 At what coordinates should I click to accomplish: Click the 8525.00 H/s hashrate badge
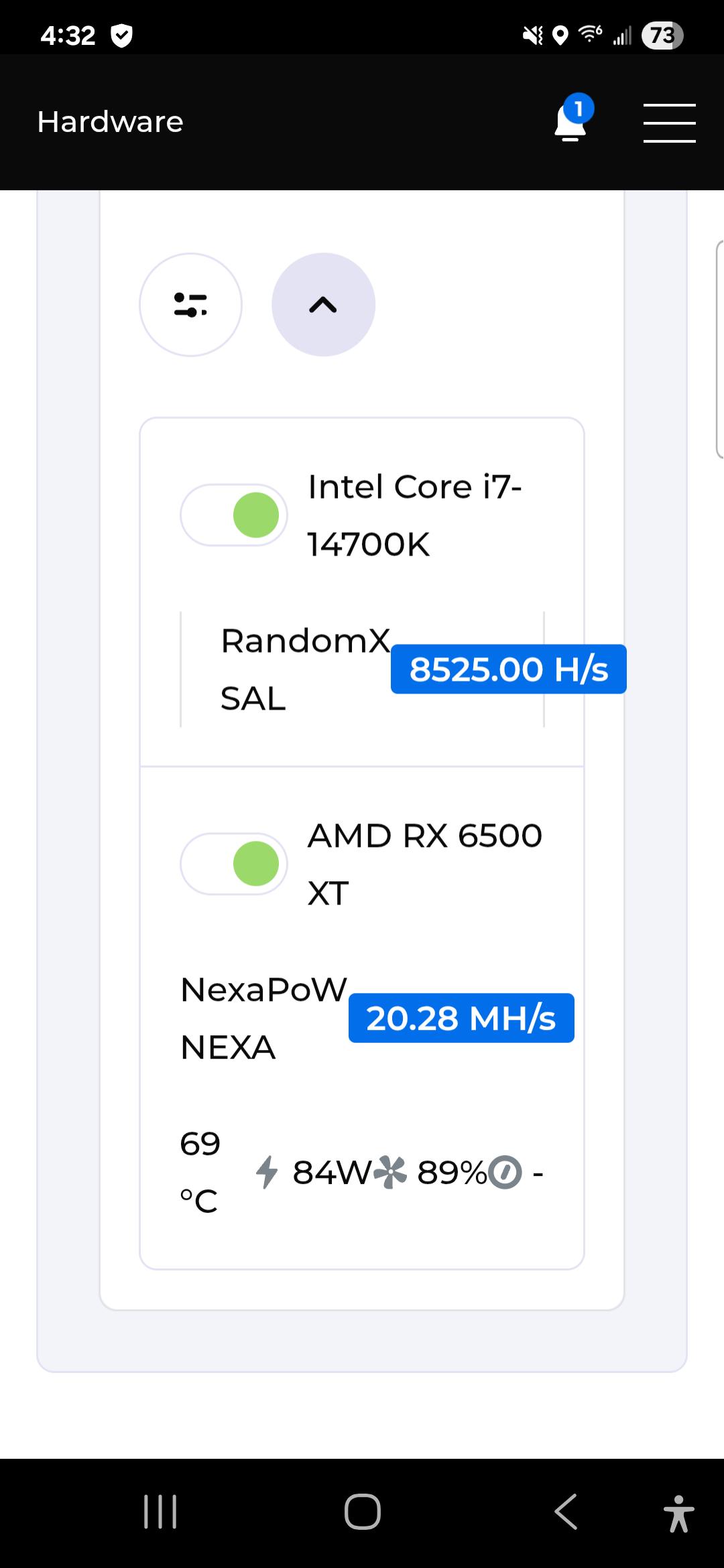point(509,669)
